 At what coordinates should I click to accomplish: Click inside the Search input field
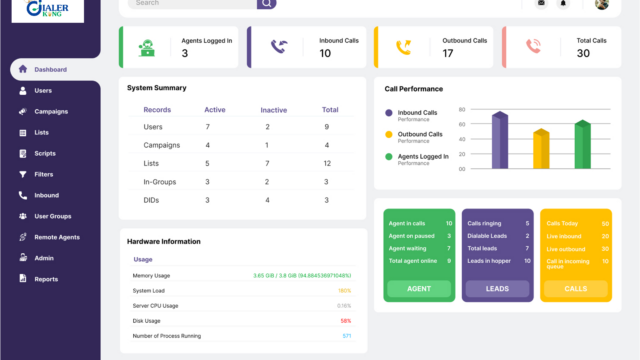(192, 4)
